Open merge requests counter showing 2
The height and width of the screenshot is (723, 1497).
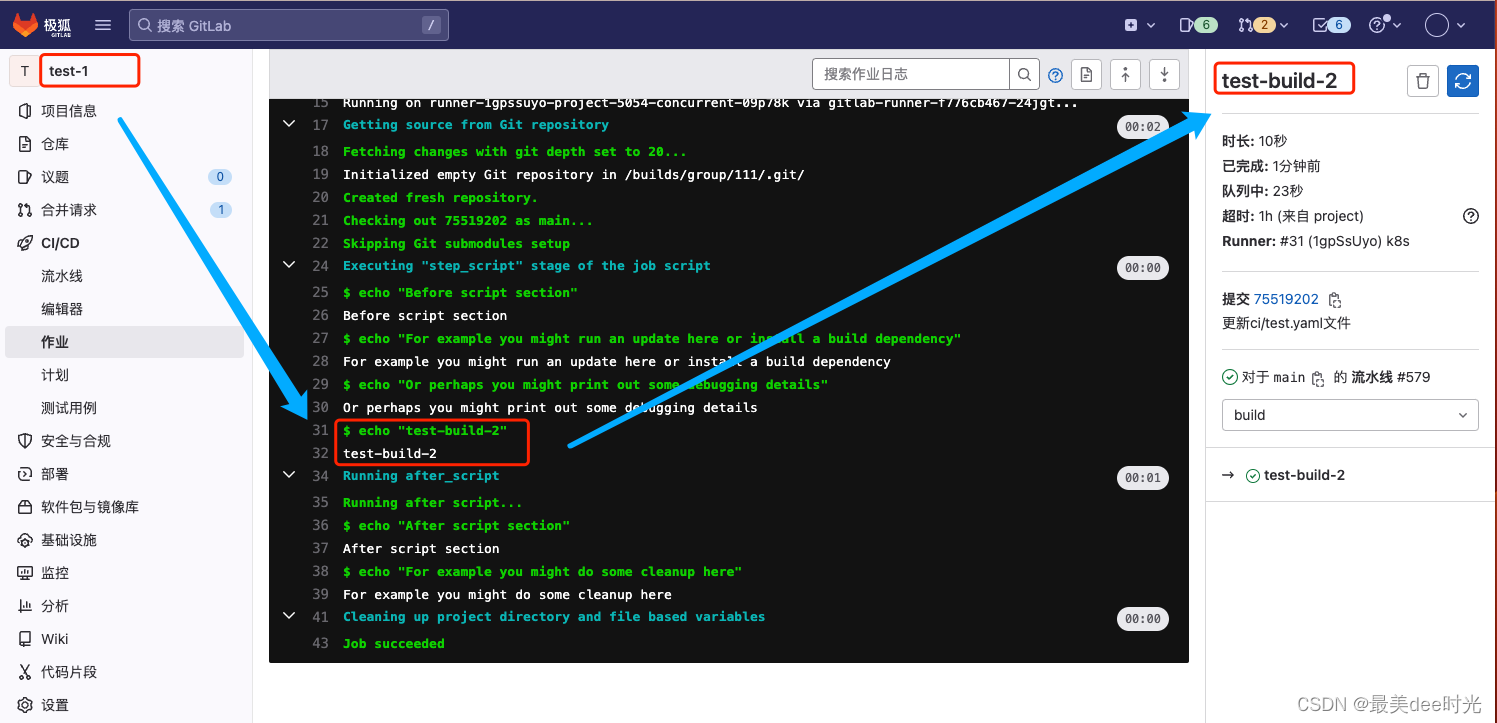(1263, 25)
